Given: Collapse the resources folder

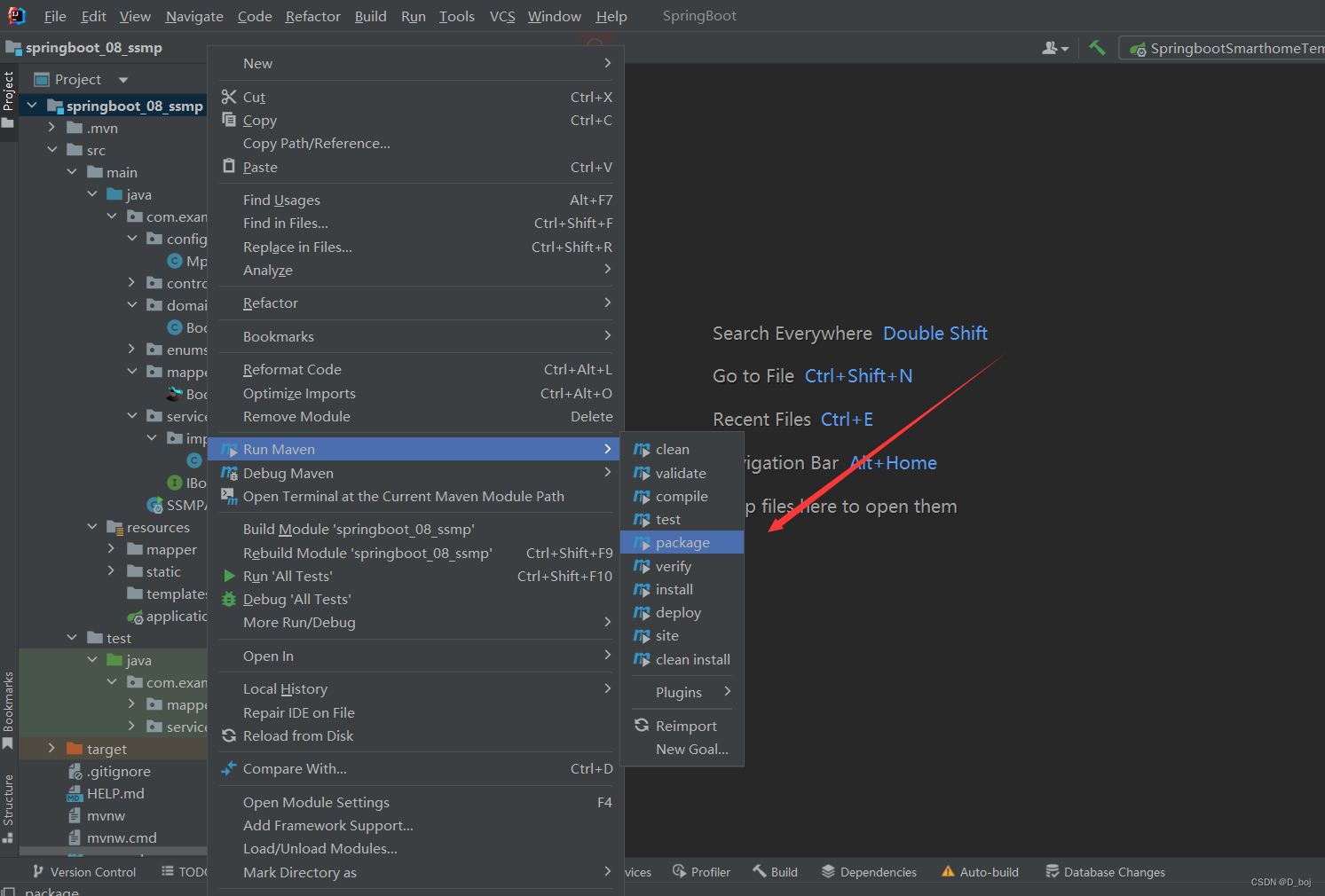Looking at the screenshot, I should tap(92, 527).
